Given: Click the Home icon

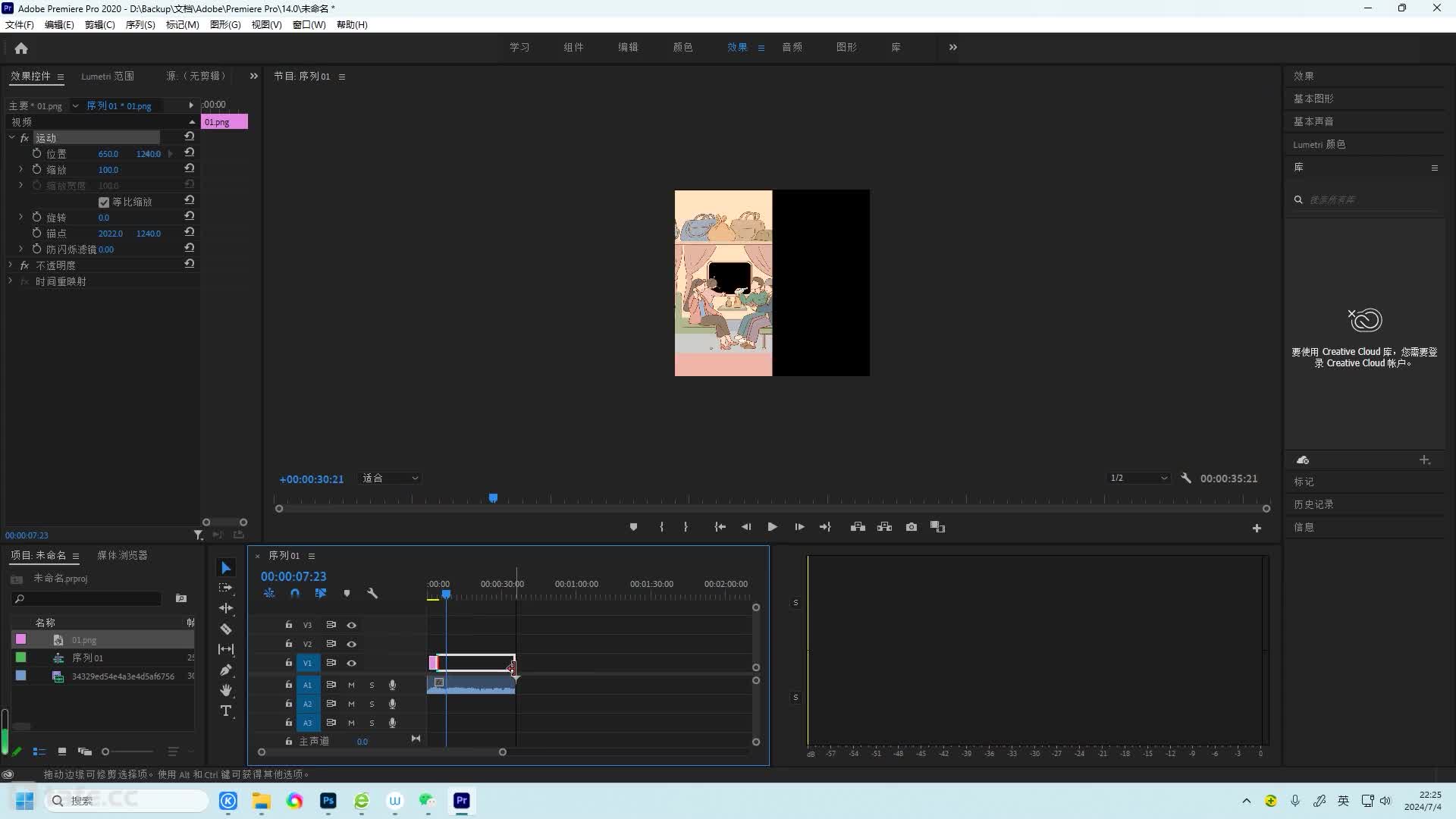Looking at the screenshot, I should pyautogui.click(x=21, y=48).
